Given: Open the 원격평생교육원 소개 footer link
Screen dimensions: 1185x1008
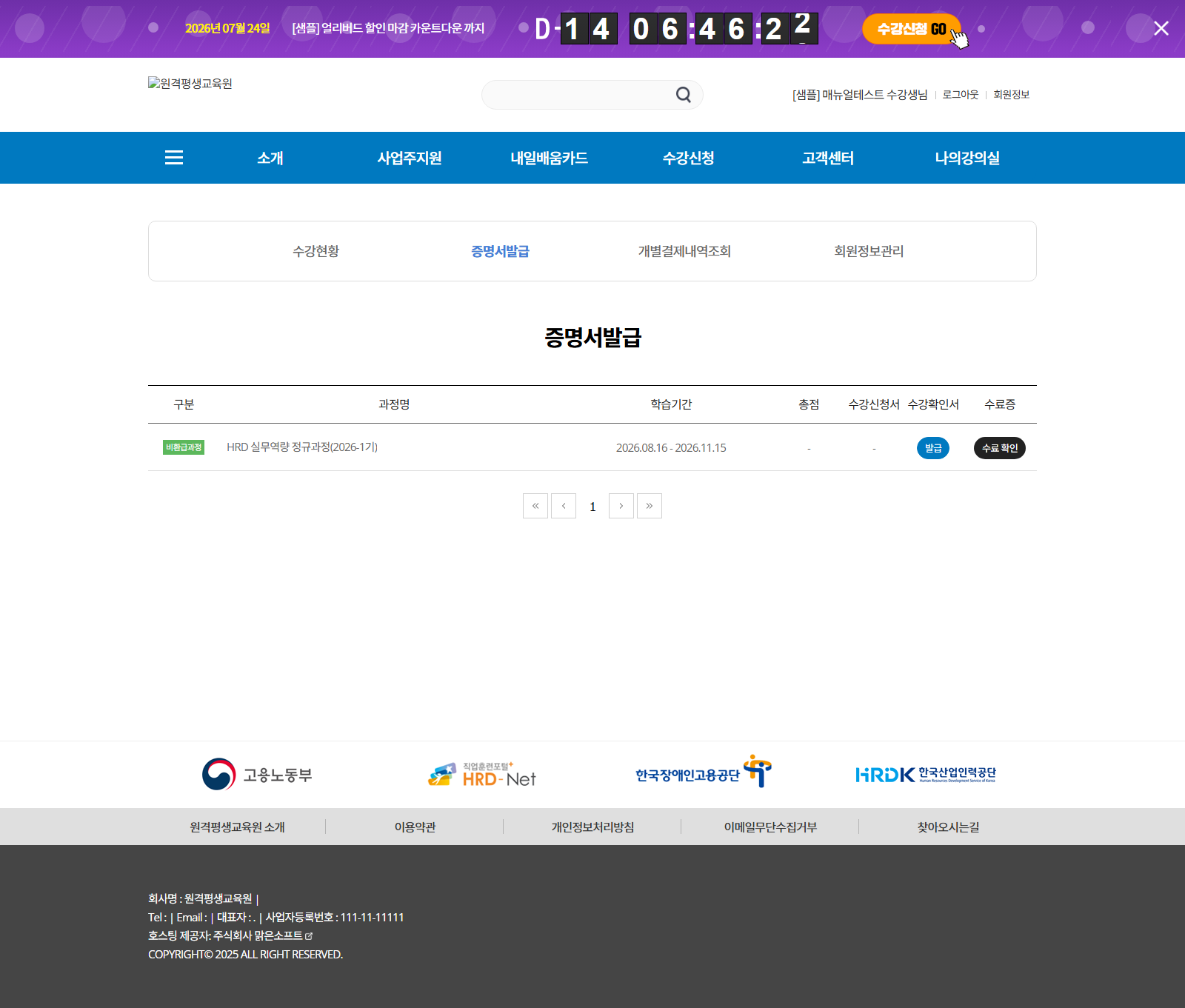Looking at the screenshot, I should click(237, 827).
